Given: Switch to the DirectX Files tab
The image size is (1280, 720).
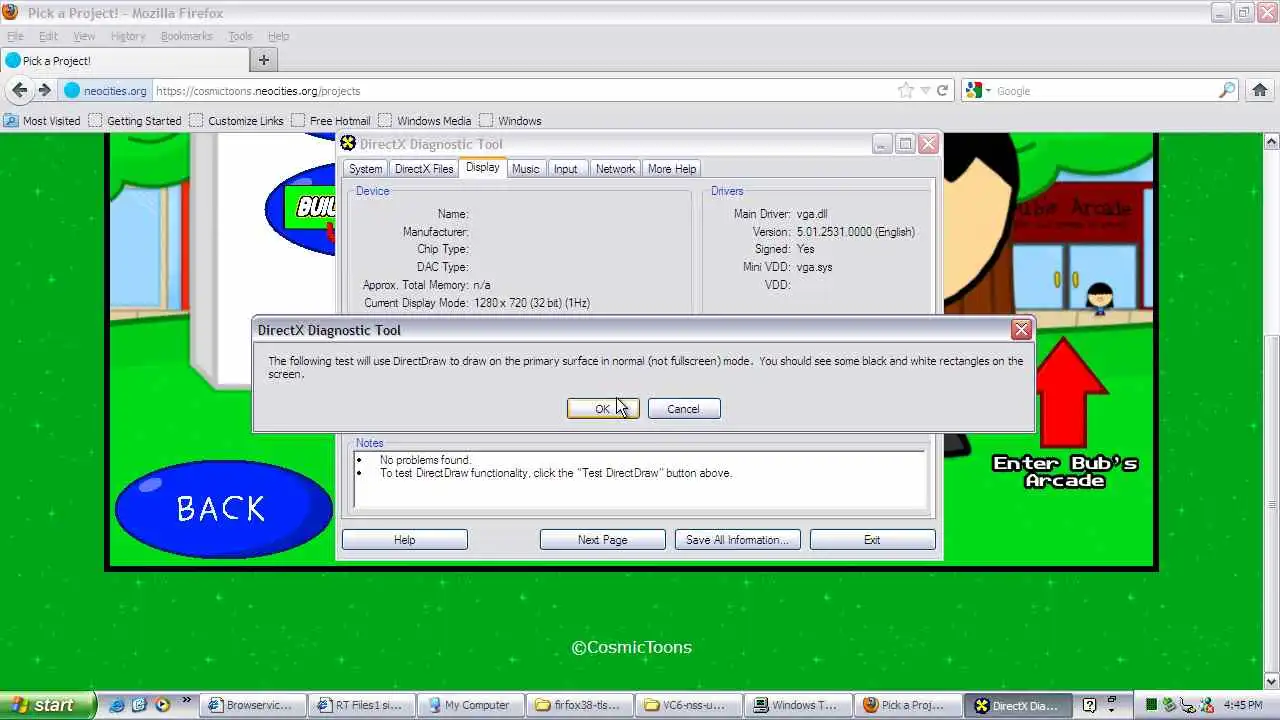Looking at the screenshot, I should pos(424,169).
